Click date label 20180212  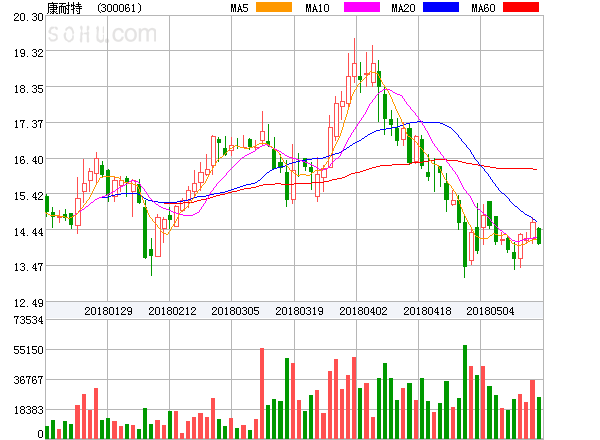pyautogui.click(x=172, y=311)
